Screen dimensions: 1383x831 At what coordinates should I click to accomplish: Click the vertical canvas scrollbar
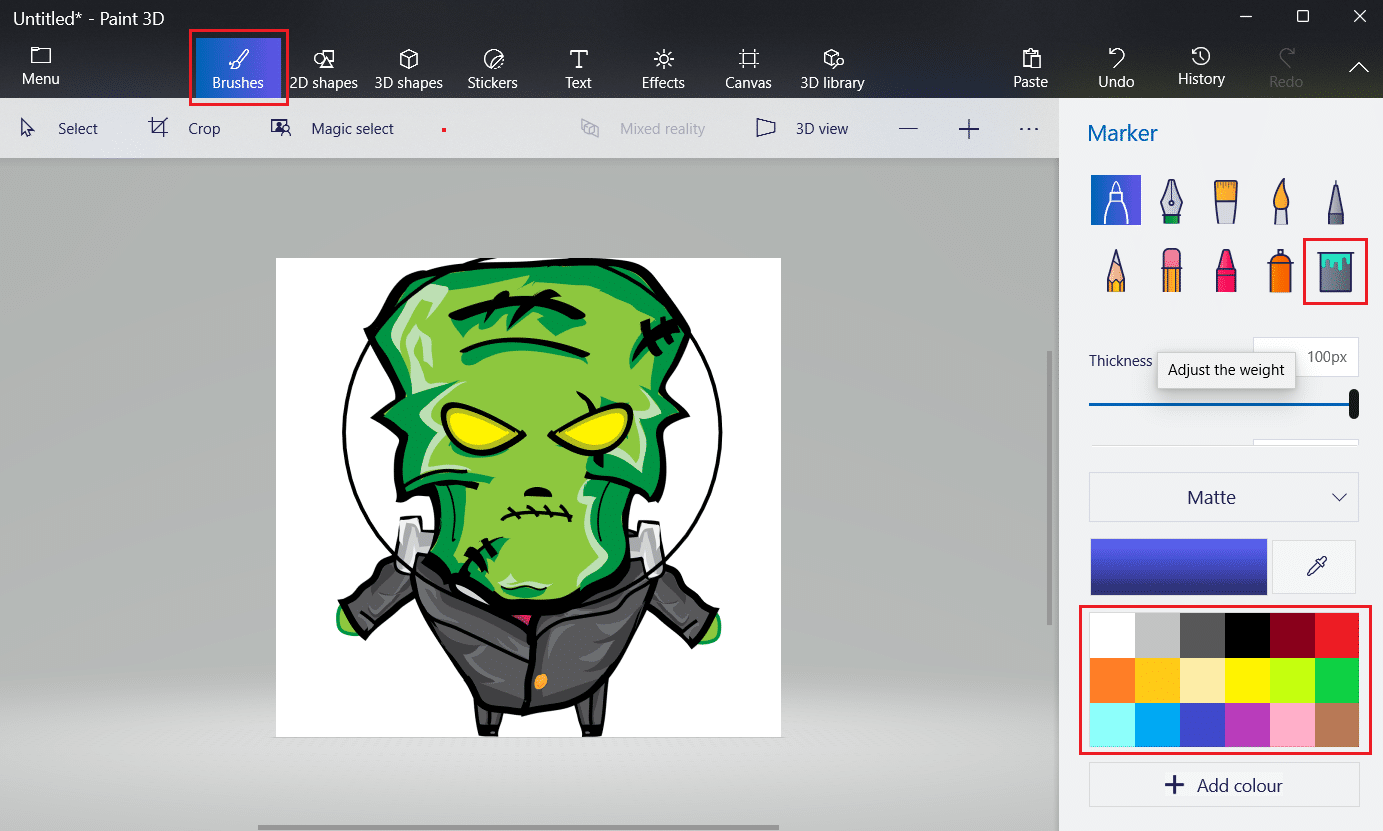1049,487
